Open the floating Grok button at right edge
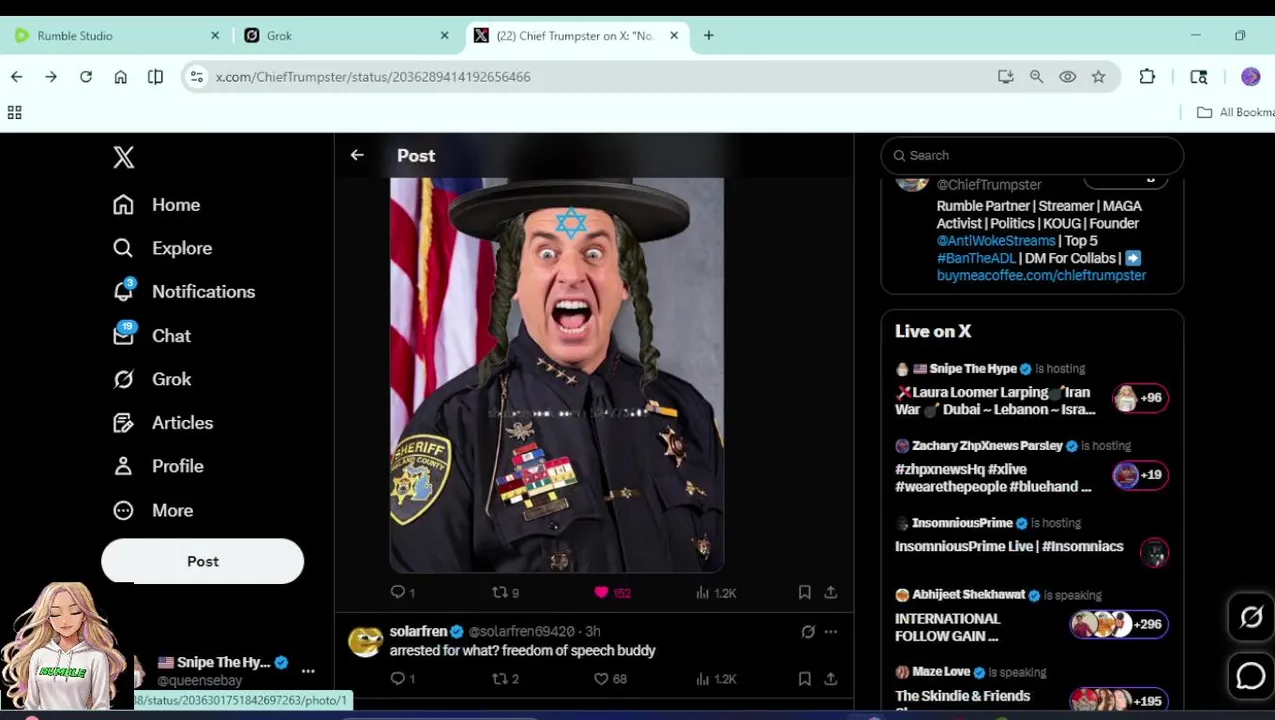The width and height of the screenshot is (1275, 720). coord(1251,618)
